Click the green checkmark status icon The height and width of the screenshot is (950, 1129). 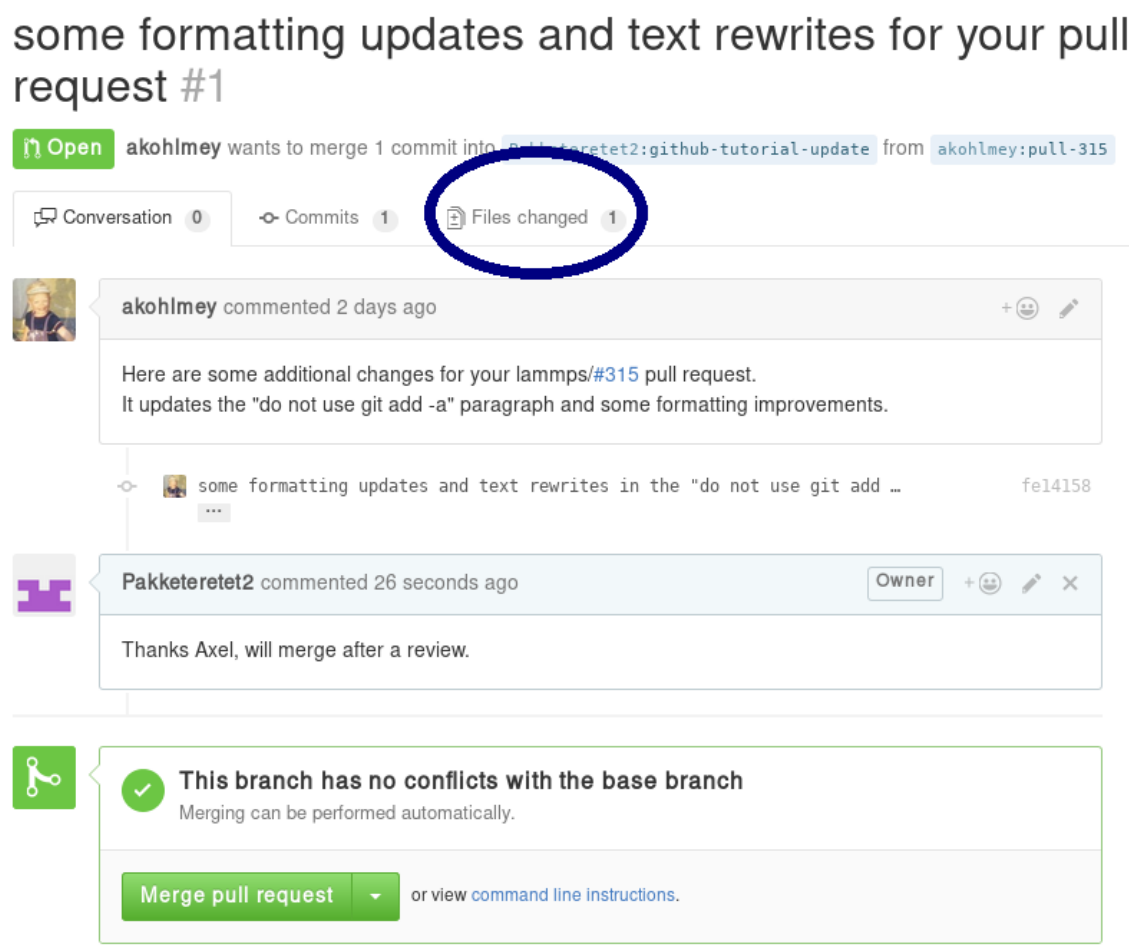click(143, 790)
